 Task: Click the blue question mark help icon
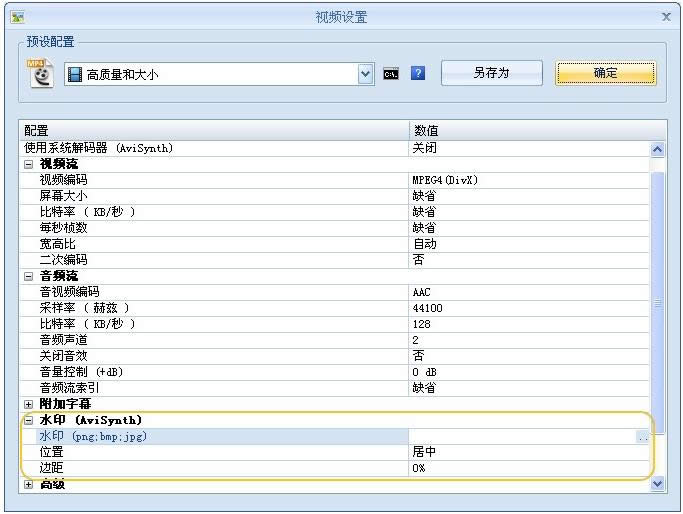tap(418, 74)
